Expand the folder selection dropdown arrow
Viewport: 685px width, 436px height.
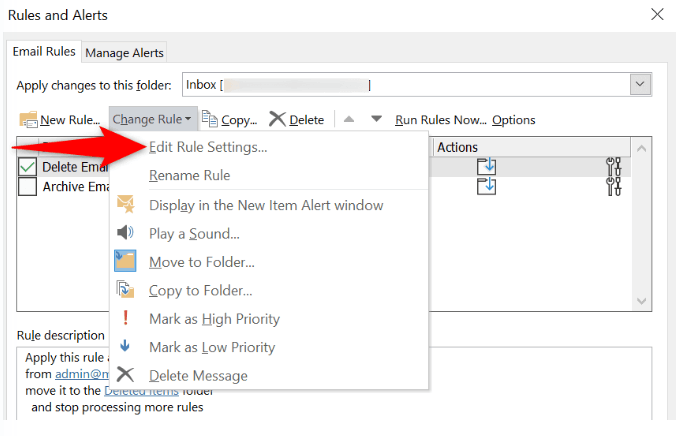(640, 84)
